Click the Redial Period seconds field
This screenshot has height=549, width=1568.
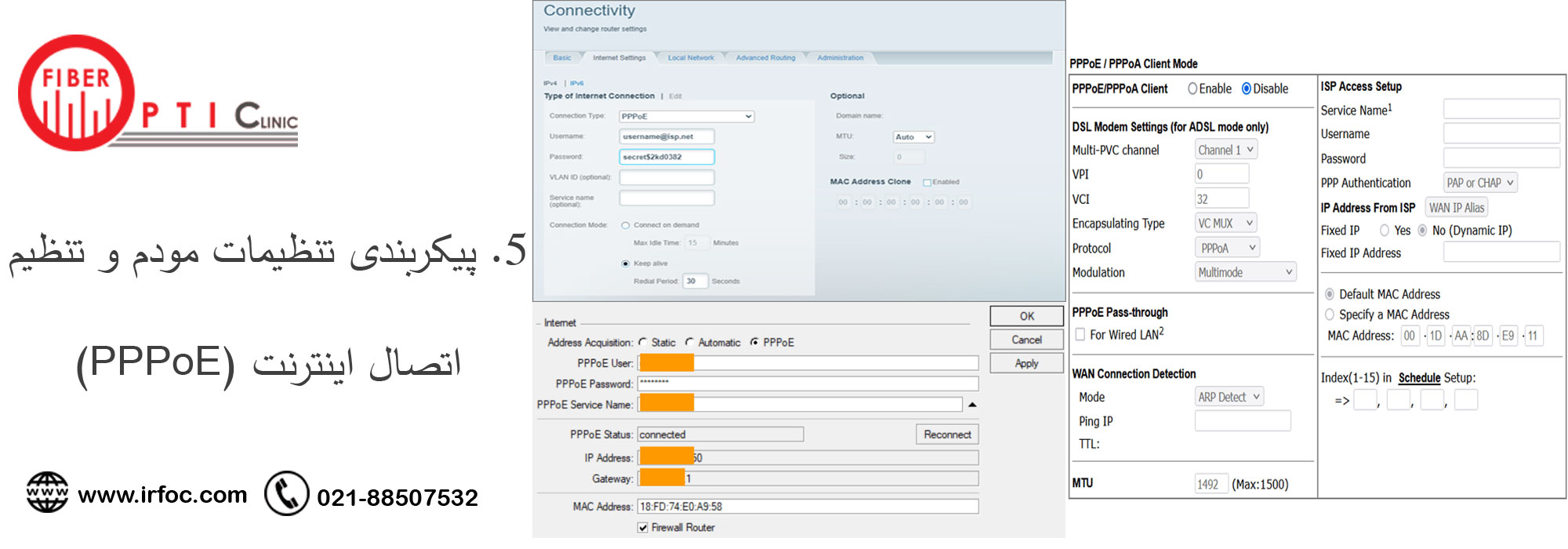click(x=695, y=281)
